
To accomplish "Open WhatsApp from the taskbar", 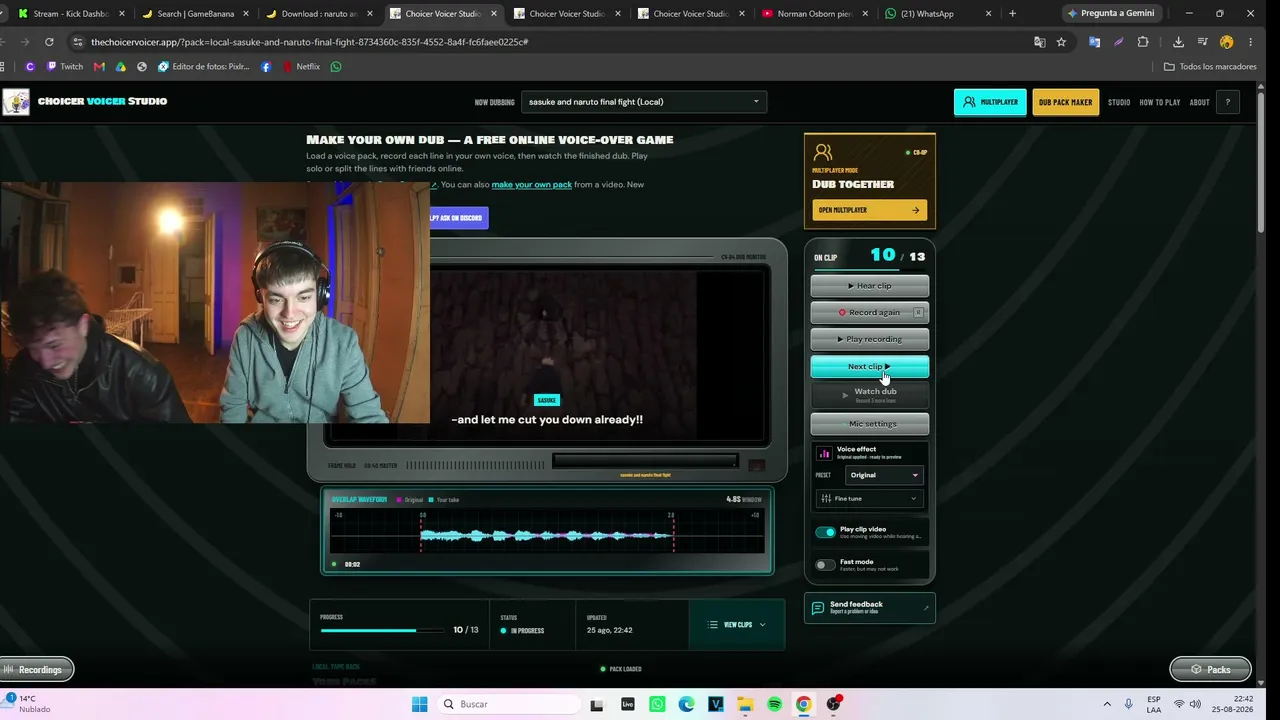I will 657,704.
